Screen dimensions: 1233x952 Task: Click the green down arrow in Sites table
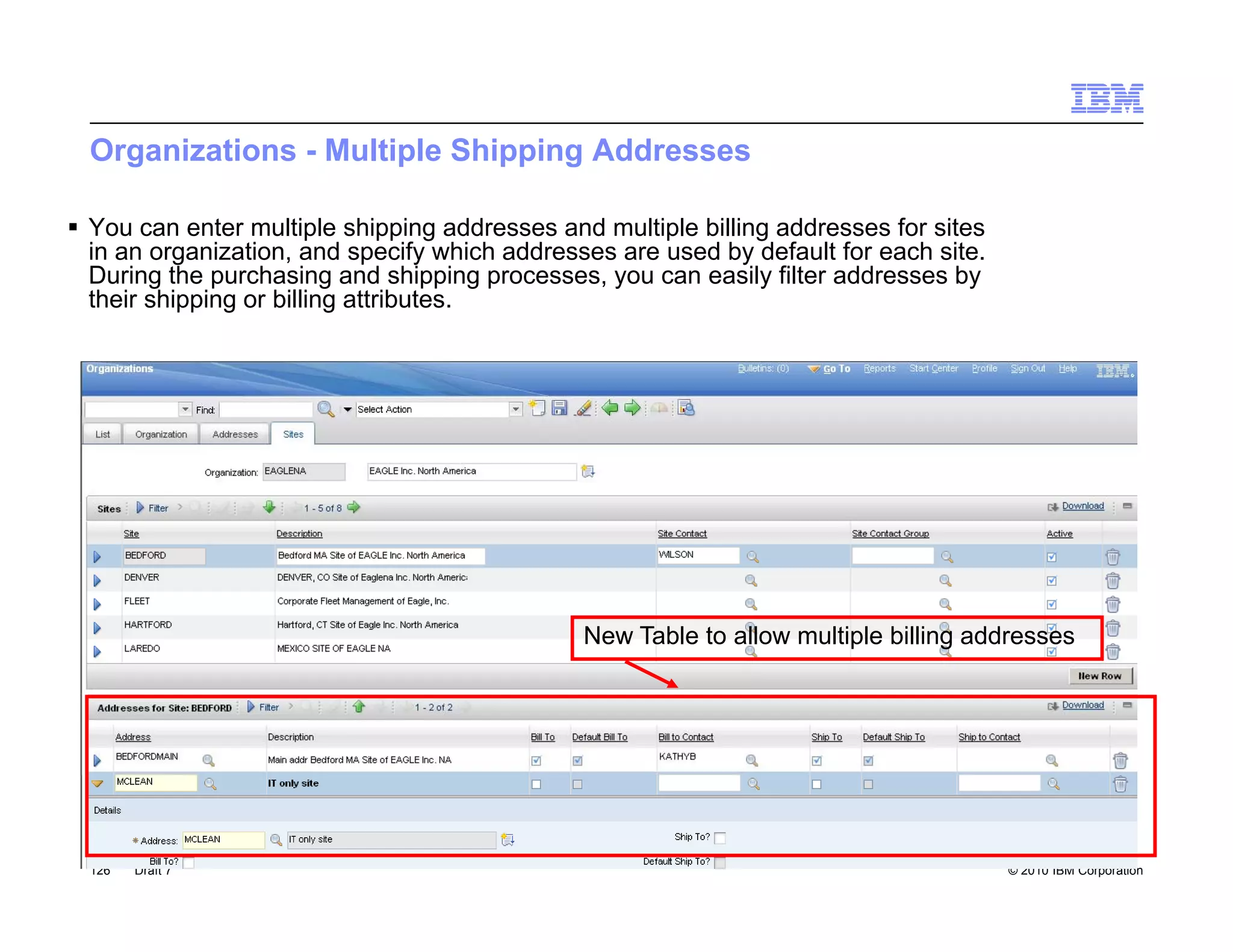(269, 507)
